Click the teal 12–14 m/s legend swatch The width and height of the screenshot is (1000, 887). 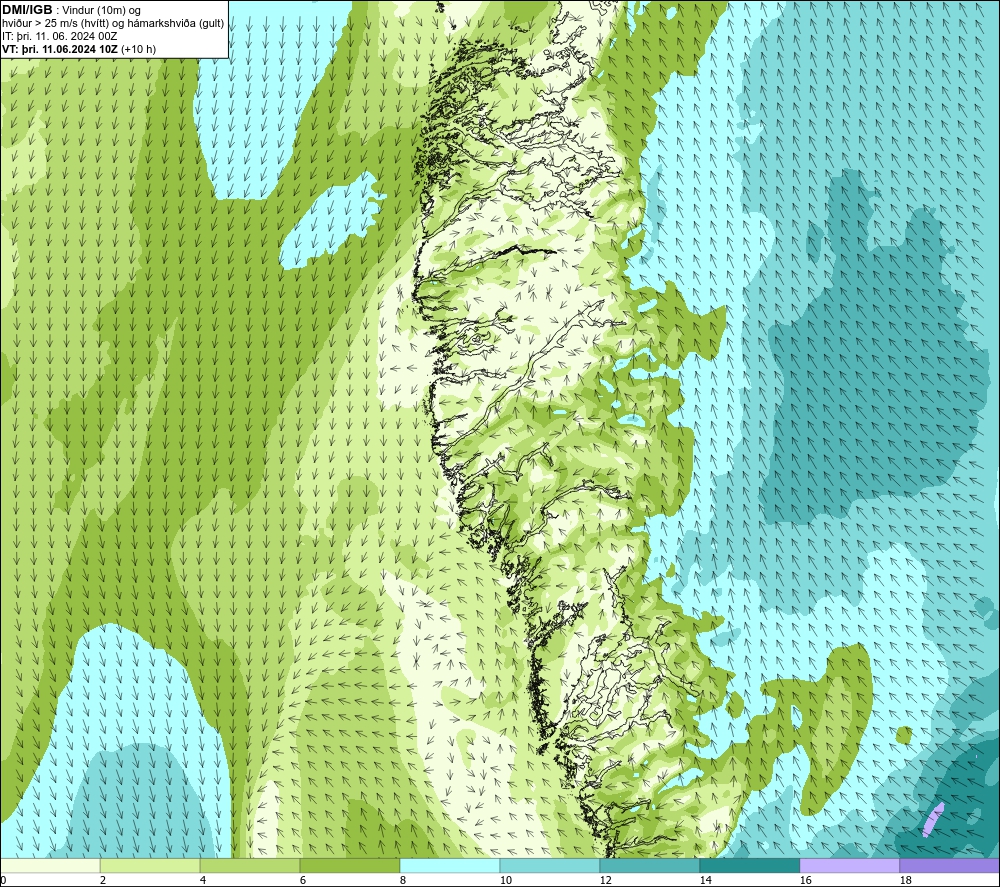coord(650,865)
